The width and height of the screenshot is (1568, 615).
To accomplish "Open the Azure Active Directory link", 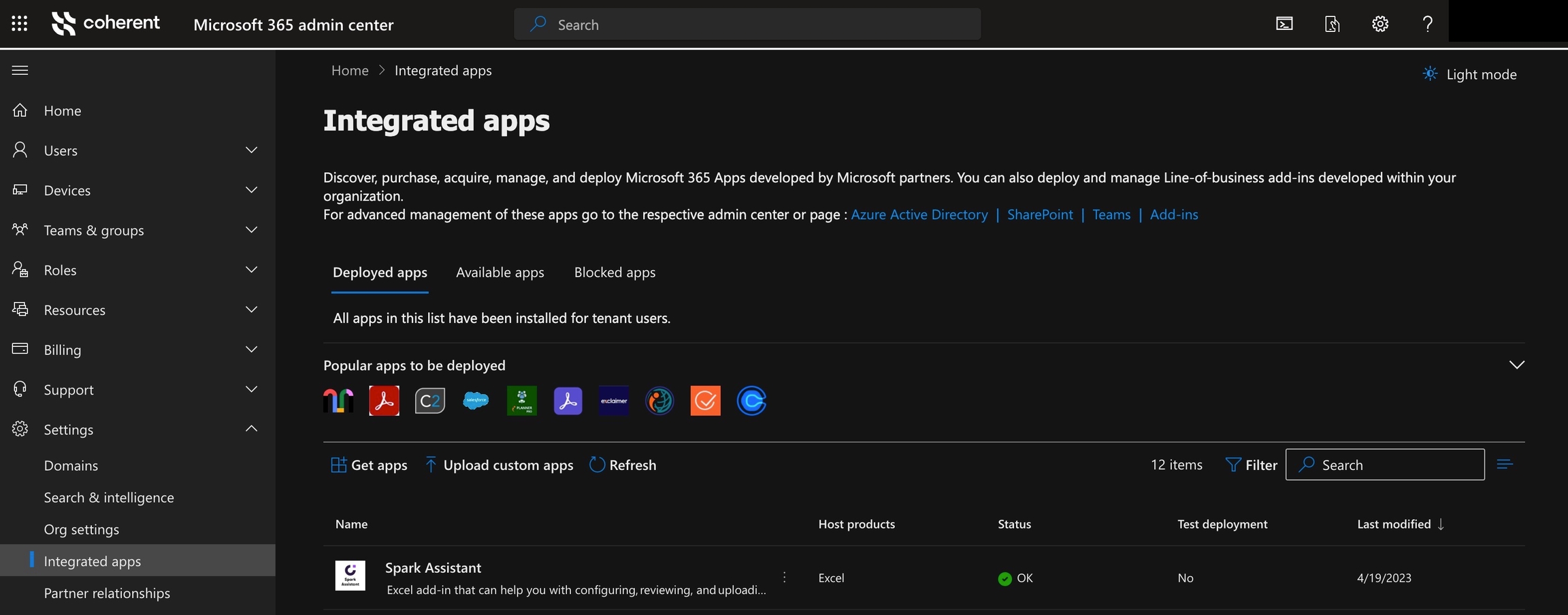I will point(919,214).
